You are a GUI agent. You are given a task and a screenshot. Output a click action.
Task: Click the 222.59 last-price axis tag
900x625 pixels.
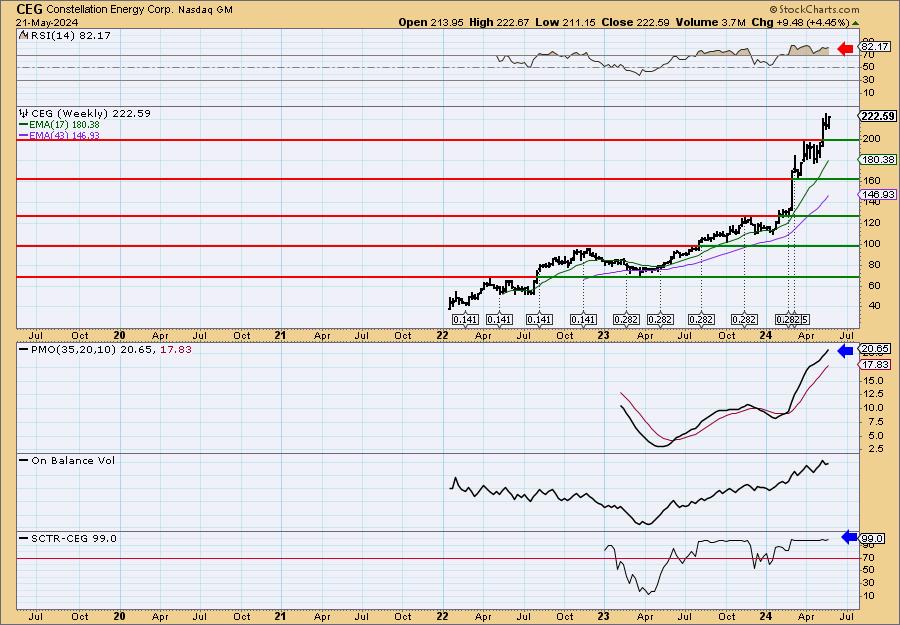[878, 116]
